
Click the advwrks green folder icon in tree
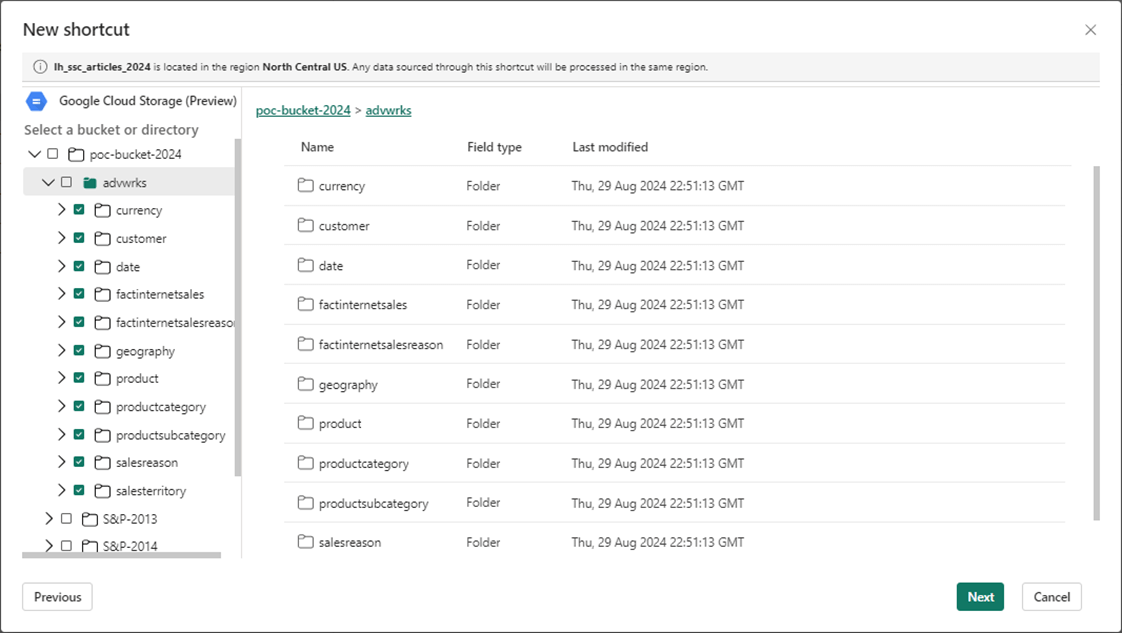(x=90, y=183)
